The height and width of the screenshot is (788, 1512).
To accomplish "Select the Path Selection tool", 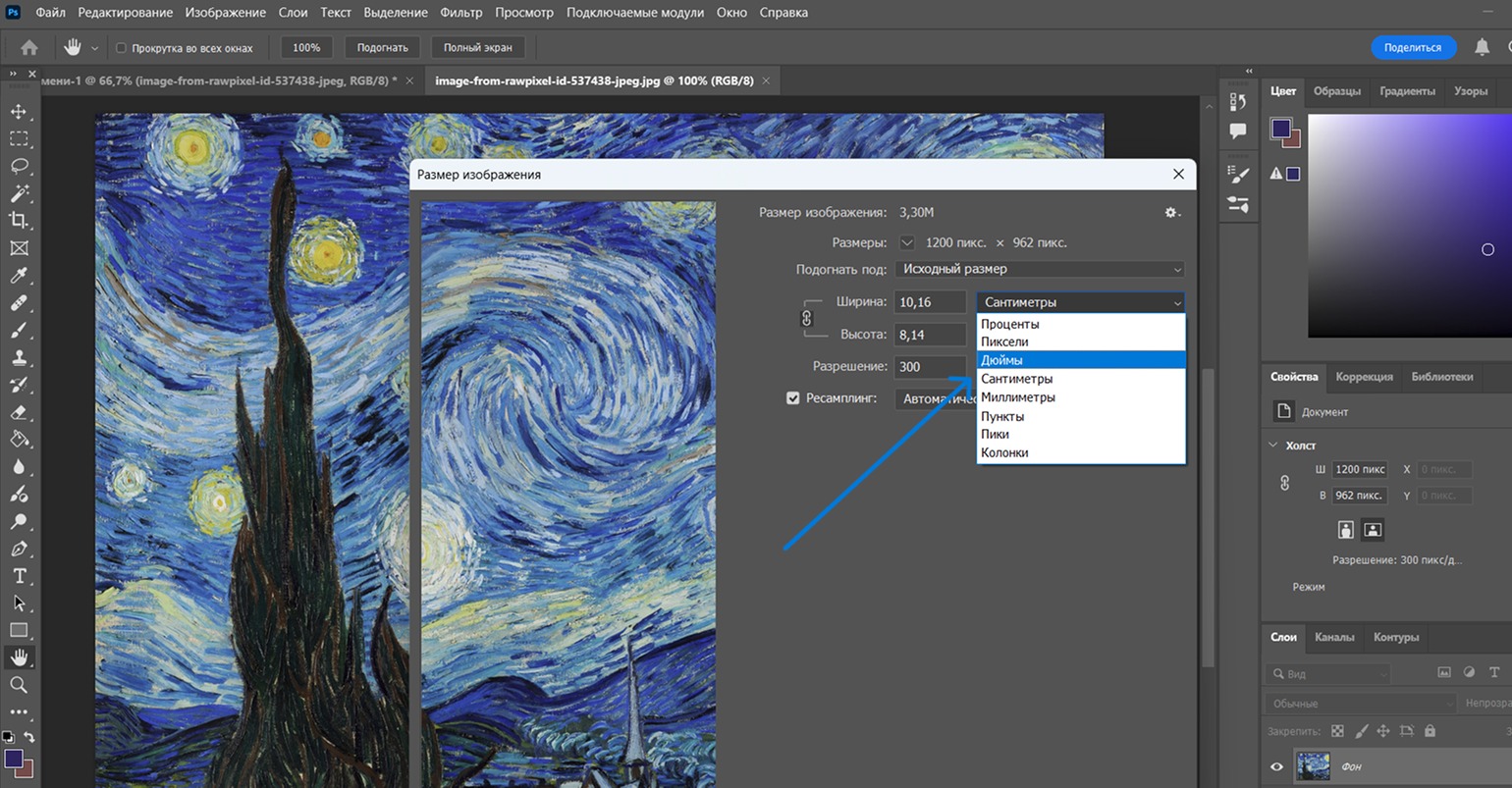I will point(19,604).
